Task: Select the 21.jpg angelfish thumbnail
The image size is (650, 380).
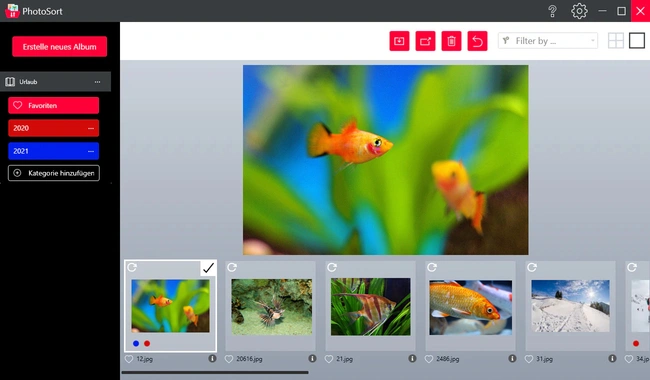Action: click(371, 306)
